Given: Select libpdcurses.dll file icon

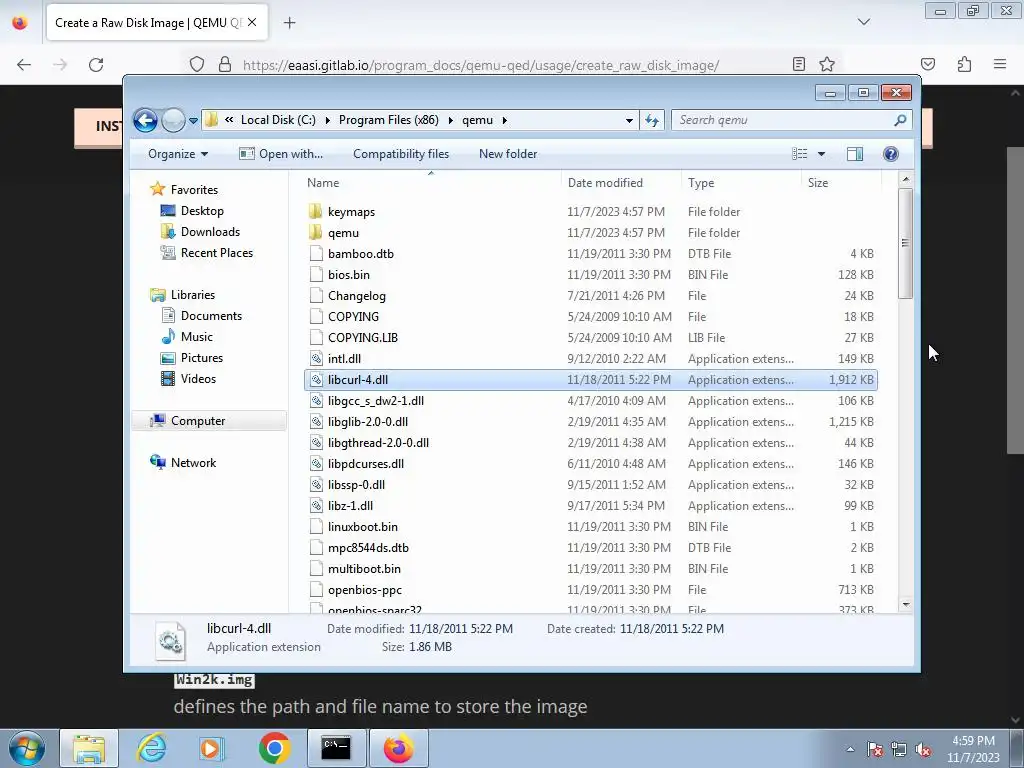Looking at the screenshot, I should click(x=316, y=464).
